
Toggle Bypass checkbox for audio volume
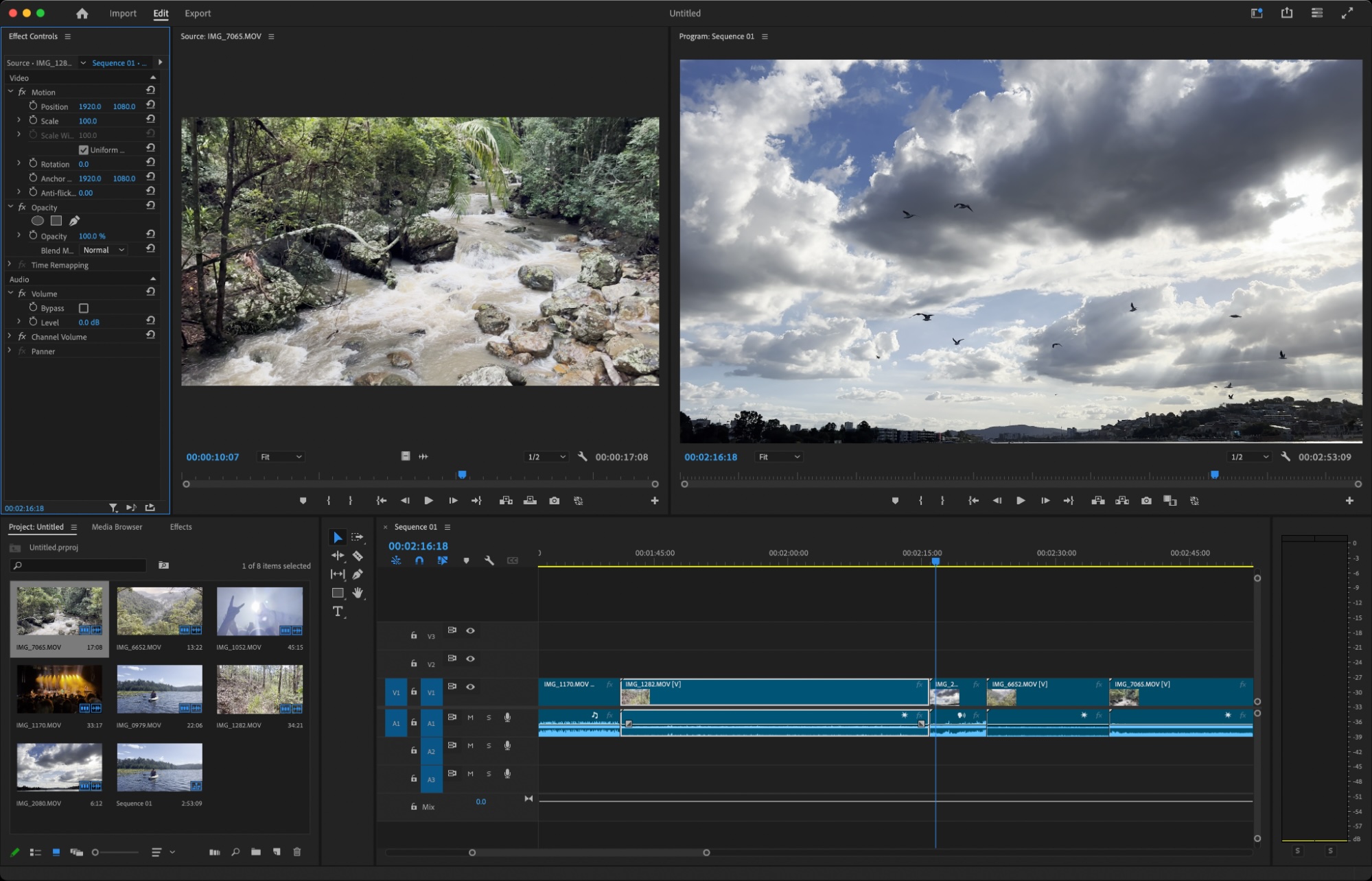83,308
